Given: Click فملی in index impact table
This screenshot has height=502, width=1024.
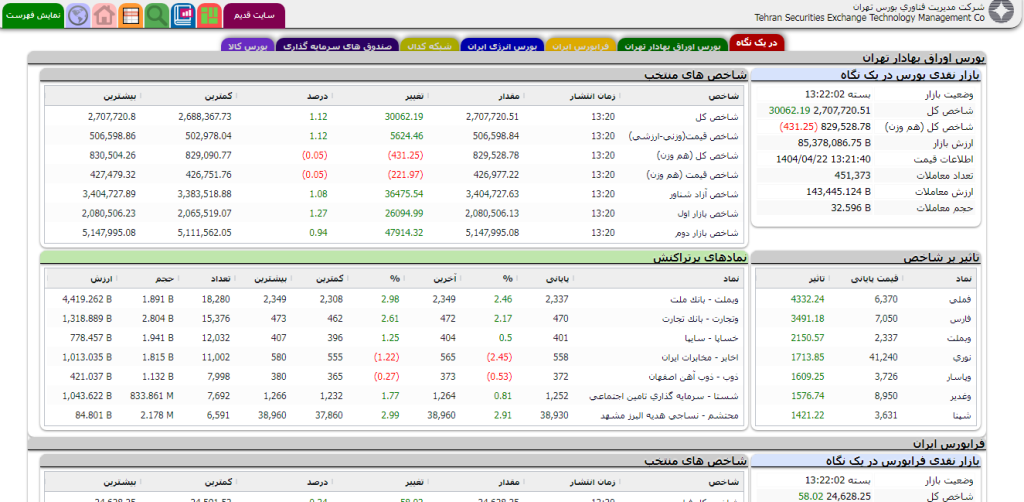Looking at the screenshot, I should click(x=961, y=299).
